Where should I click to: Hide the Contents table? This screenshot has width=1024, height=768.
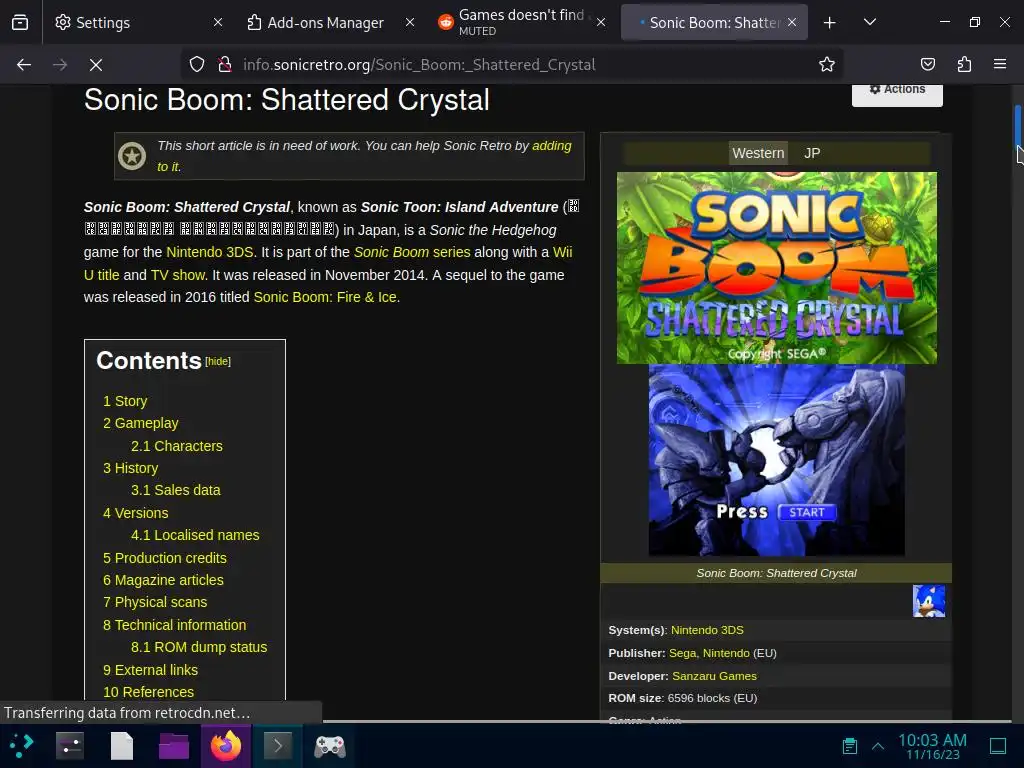[218, 362]
